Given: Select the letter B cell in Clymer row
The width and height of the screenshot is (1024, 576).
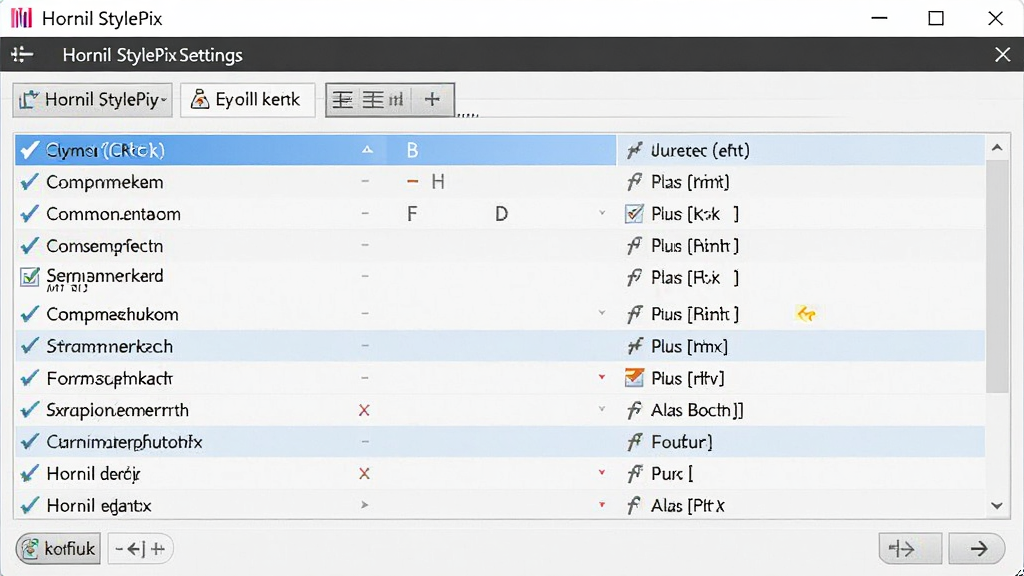Looking at the screenshot, I should pyautogui.click(x=412, y=150).
